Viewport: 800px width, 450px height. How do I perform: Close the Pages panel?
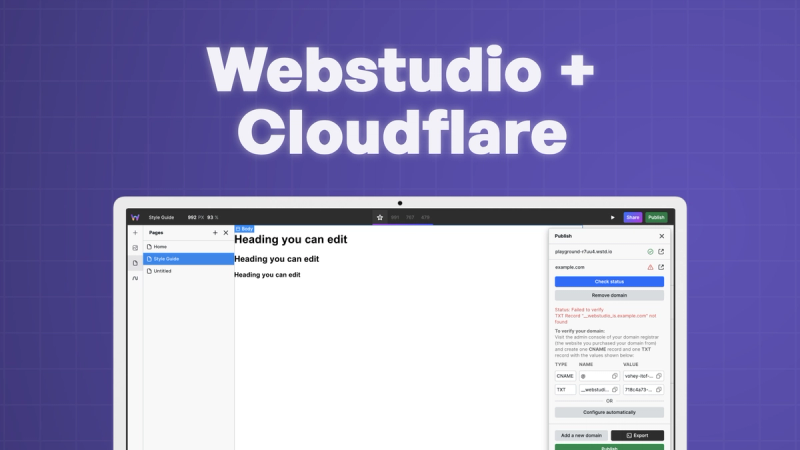point(226,233)
